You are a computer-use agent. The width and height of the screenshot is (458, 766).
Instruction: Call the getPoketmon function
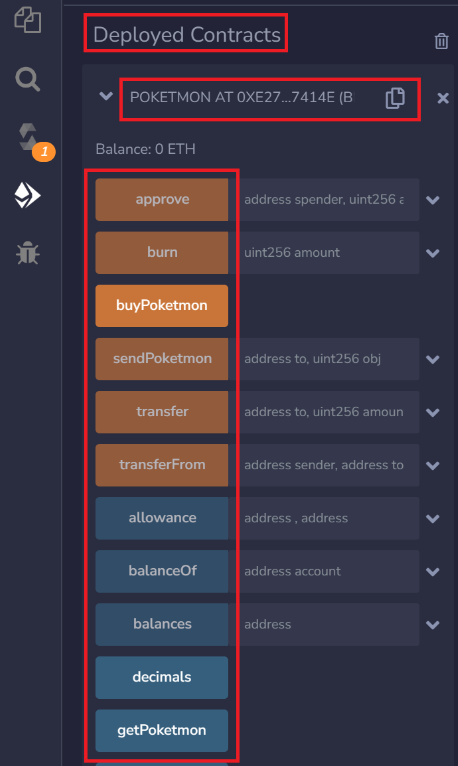tap(162, 731)
